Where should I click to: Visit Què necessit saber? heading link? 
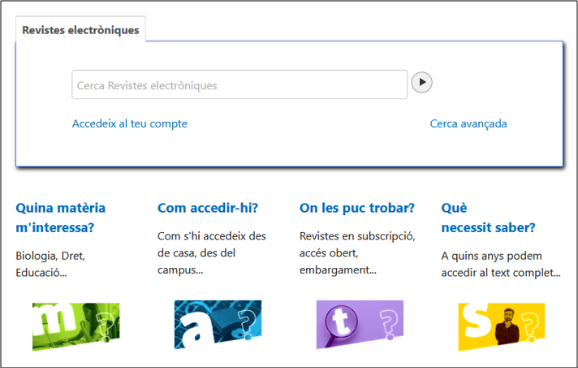(488, 218)
